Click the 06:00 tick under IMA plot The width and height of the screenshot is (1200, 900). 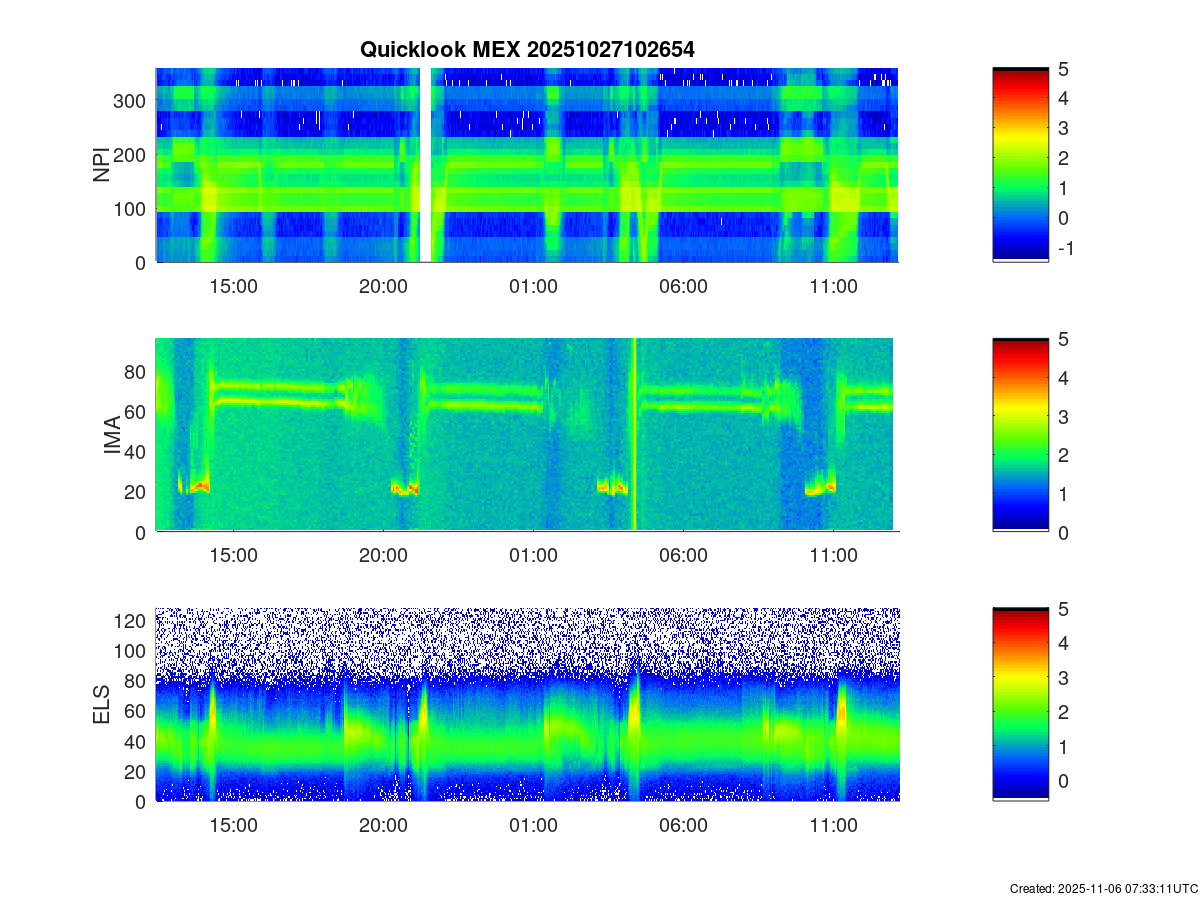[683, 556]
